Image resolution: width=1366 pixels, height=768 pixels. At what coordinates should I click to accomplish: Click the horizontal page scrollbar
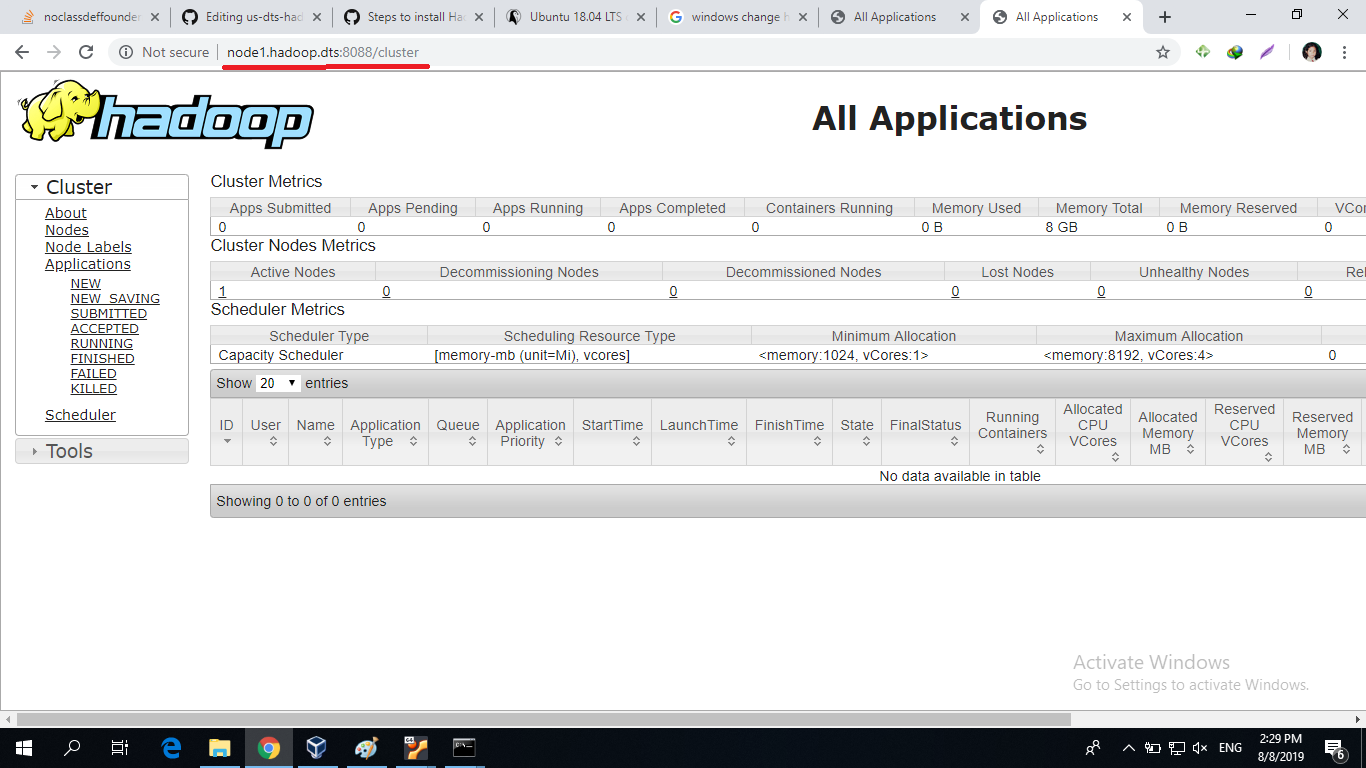pos(544,719)
